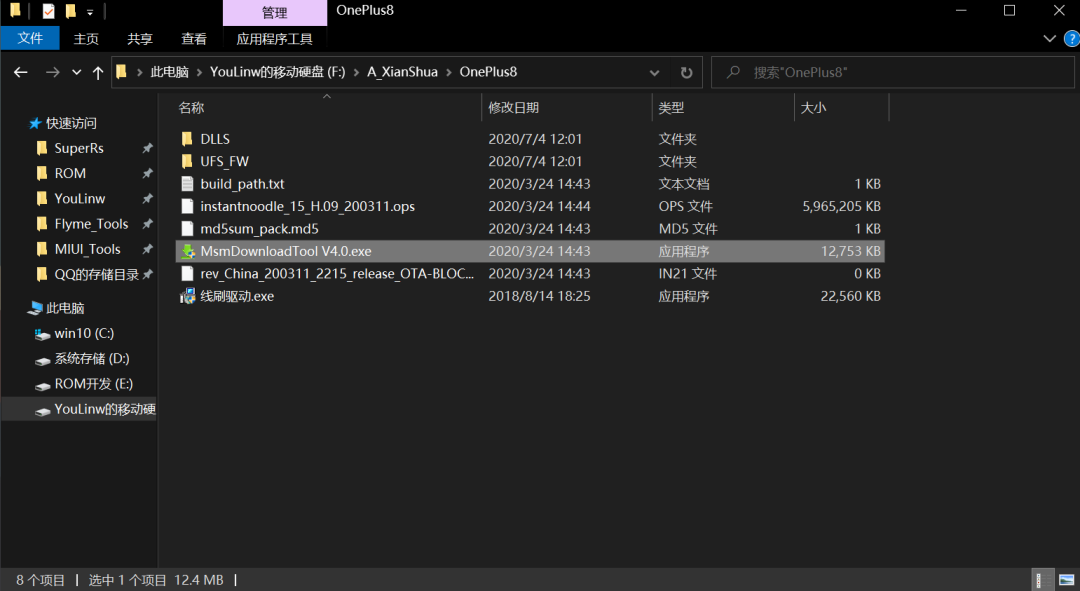Select the MsmDownloadTool V4.0.exe icon
The image size is (1080, 591).
point(187,251)
